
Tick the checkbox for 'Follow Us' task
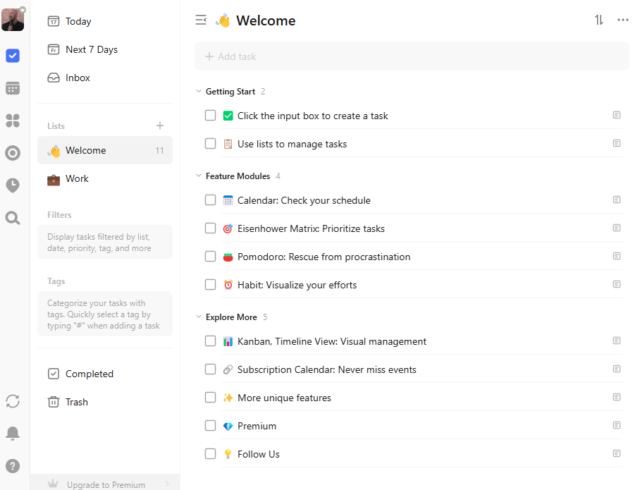(x=210, y=454)
